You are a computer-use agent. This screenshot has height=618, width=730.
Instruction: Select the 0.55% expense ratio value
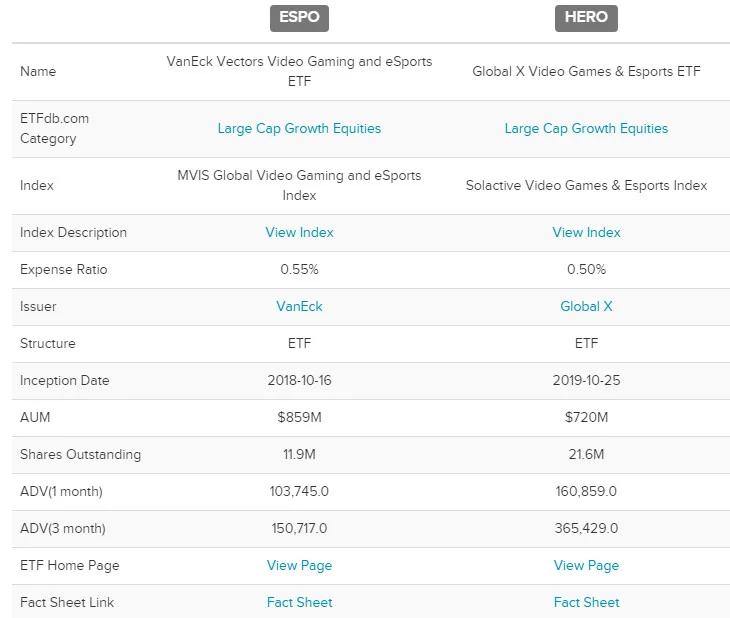(x=299, y=269)
